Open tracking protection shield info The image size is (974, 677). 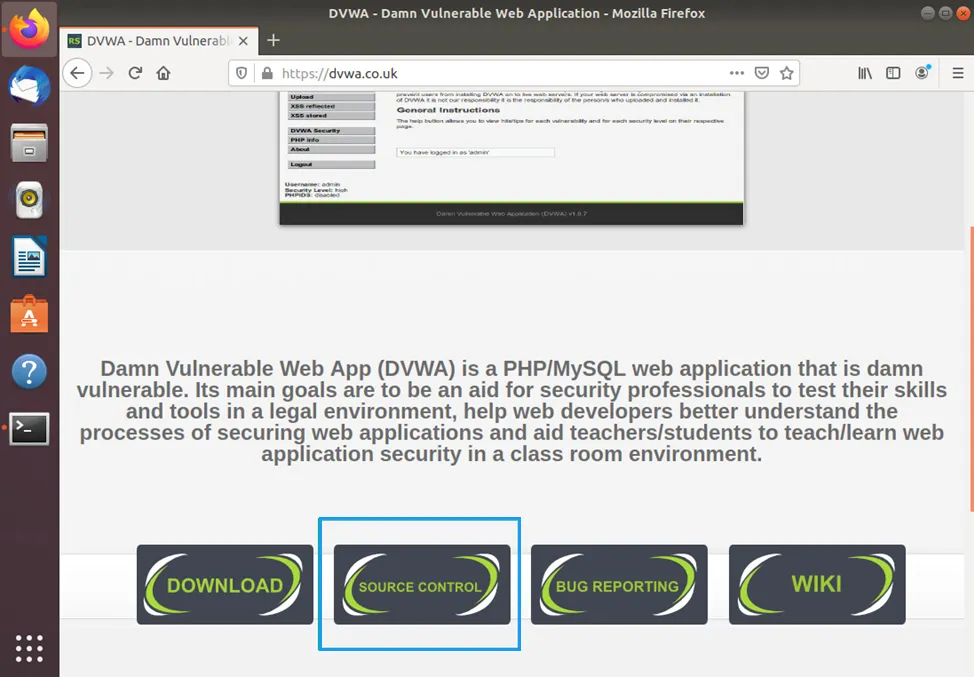242,73
